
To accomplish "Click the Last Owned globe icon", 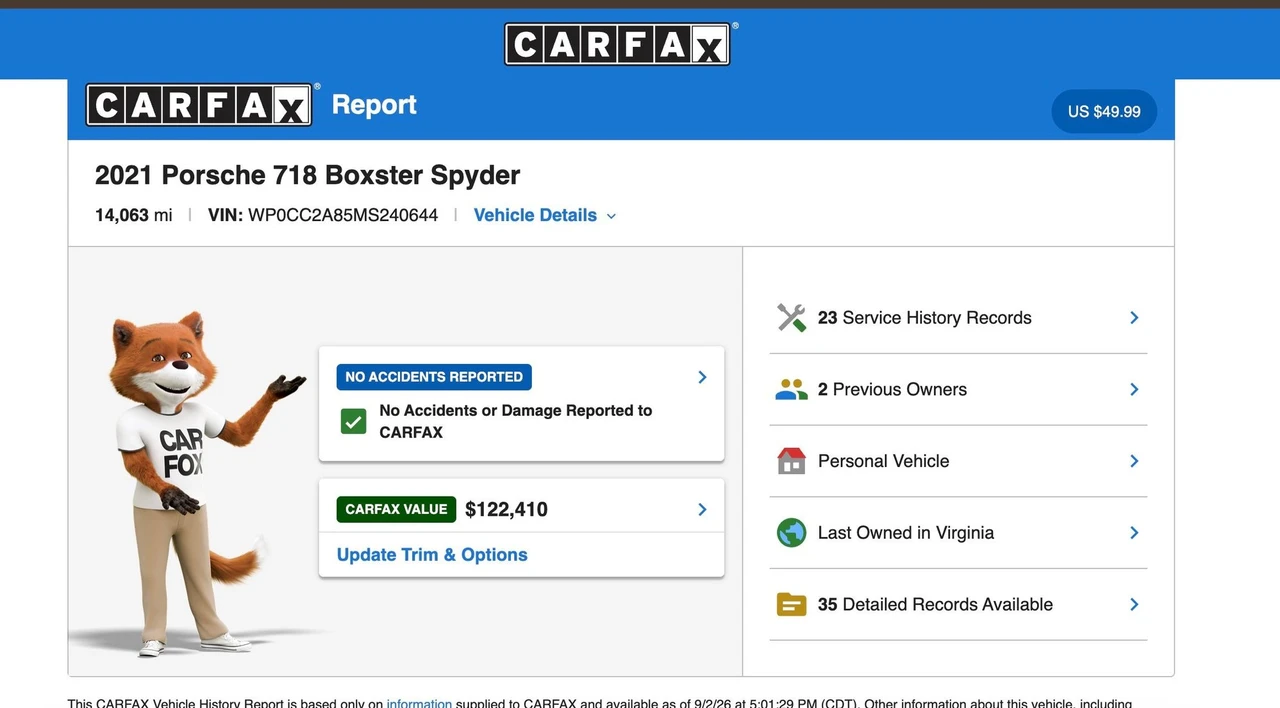I will tap(791, 533).
